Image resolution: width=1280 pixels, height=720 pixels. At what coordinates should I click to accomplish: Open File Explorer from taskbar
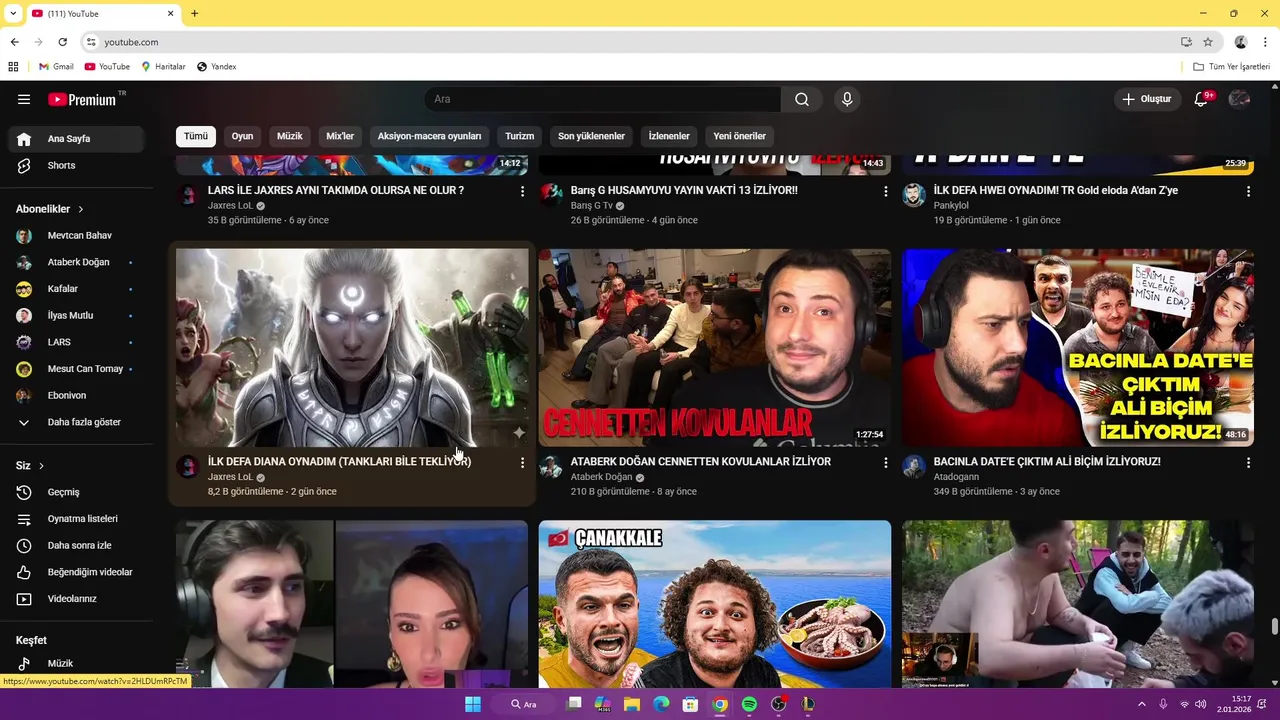(632, 704)
